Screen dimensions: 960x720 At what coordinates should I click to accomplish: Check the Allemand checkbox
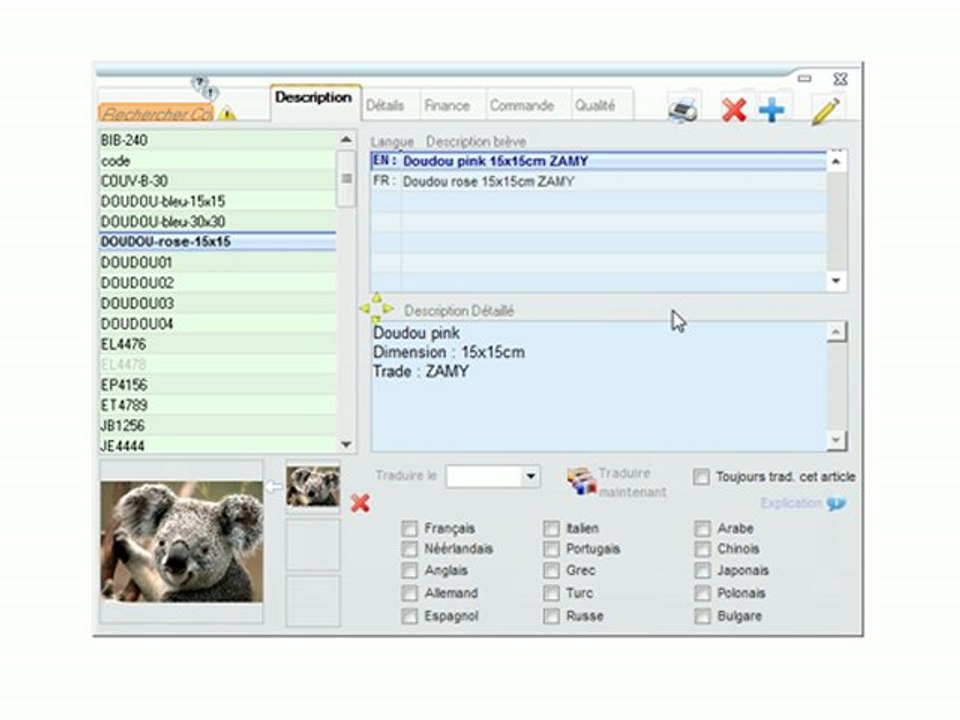(410, 593)
